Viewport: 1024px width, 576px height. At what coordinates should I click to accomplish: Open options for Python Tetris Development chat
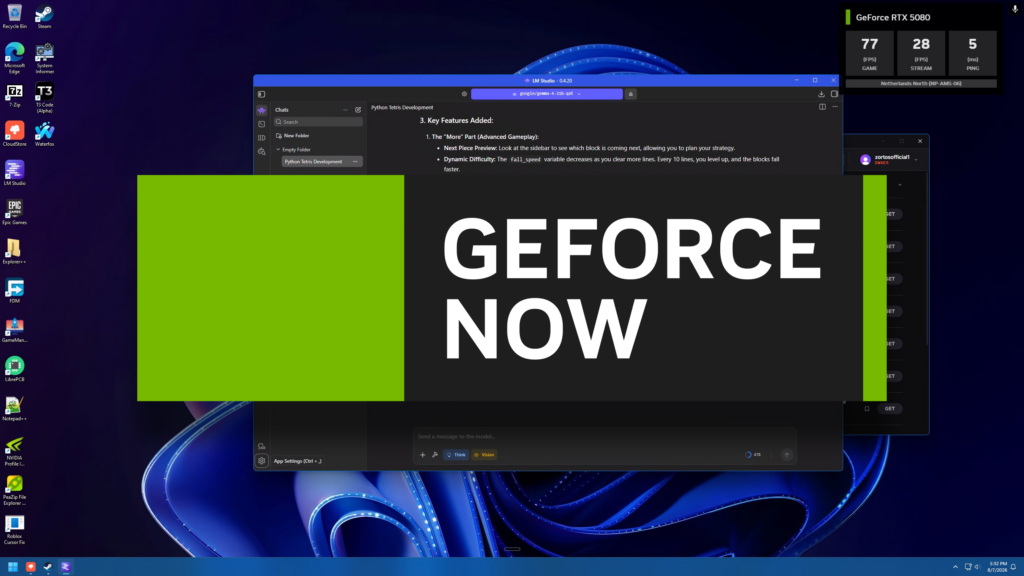pos(355,161)
